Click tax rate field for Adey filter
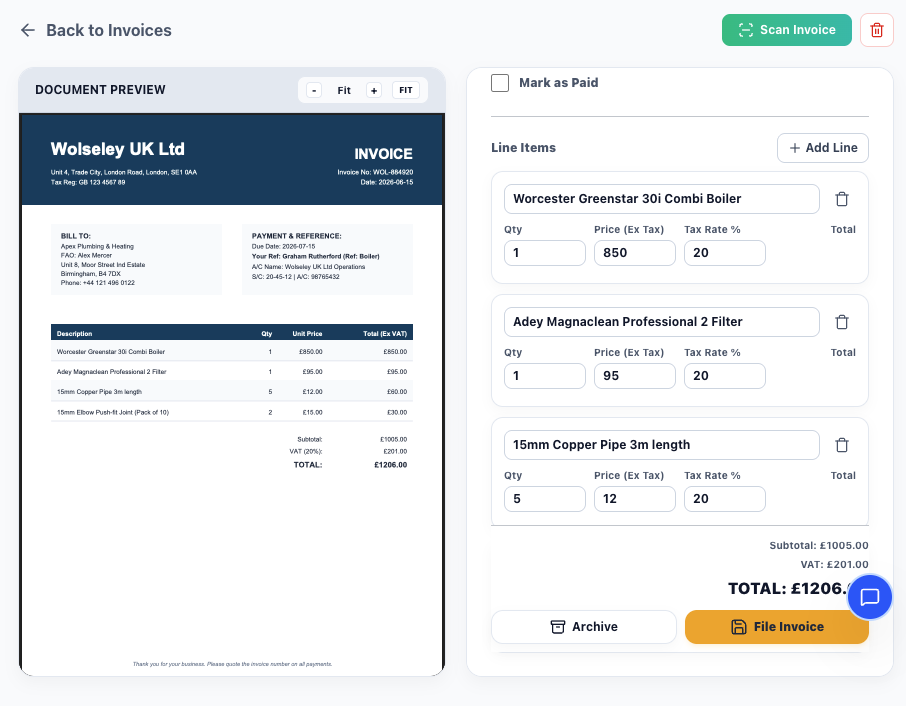 click(x=725, y=376)
